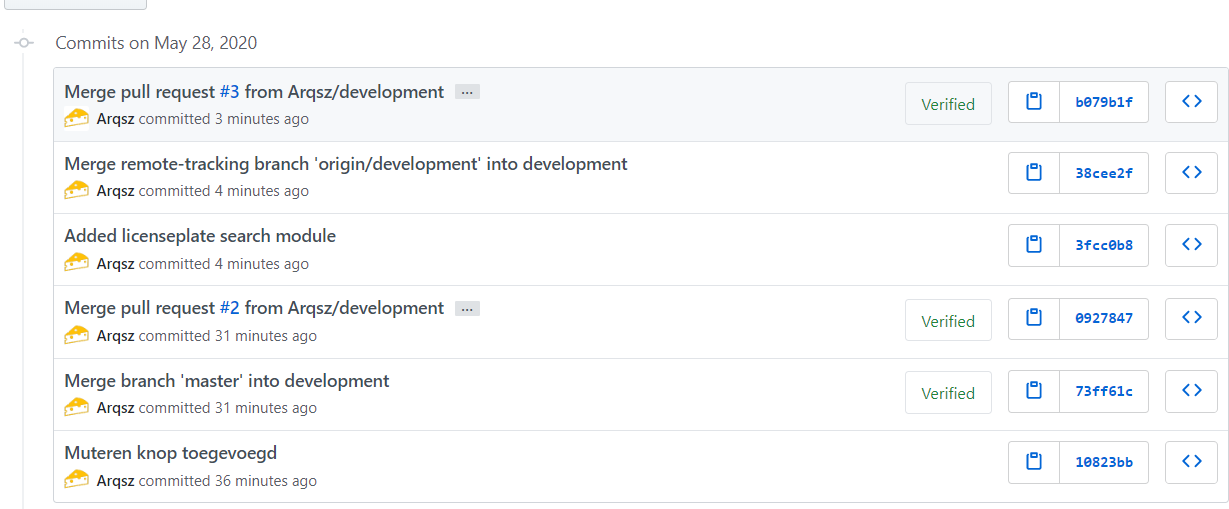This screenshot has width=1229, height=509.
Task: Expand description of pull request #2 commit
Action: point(467,309)
